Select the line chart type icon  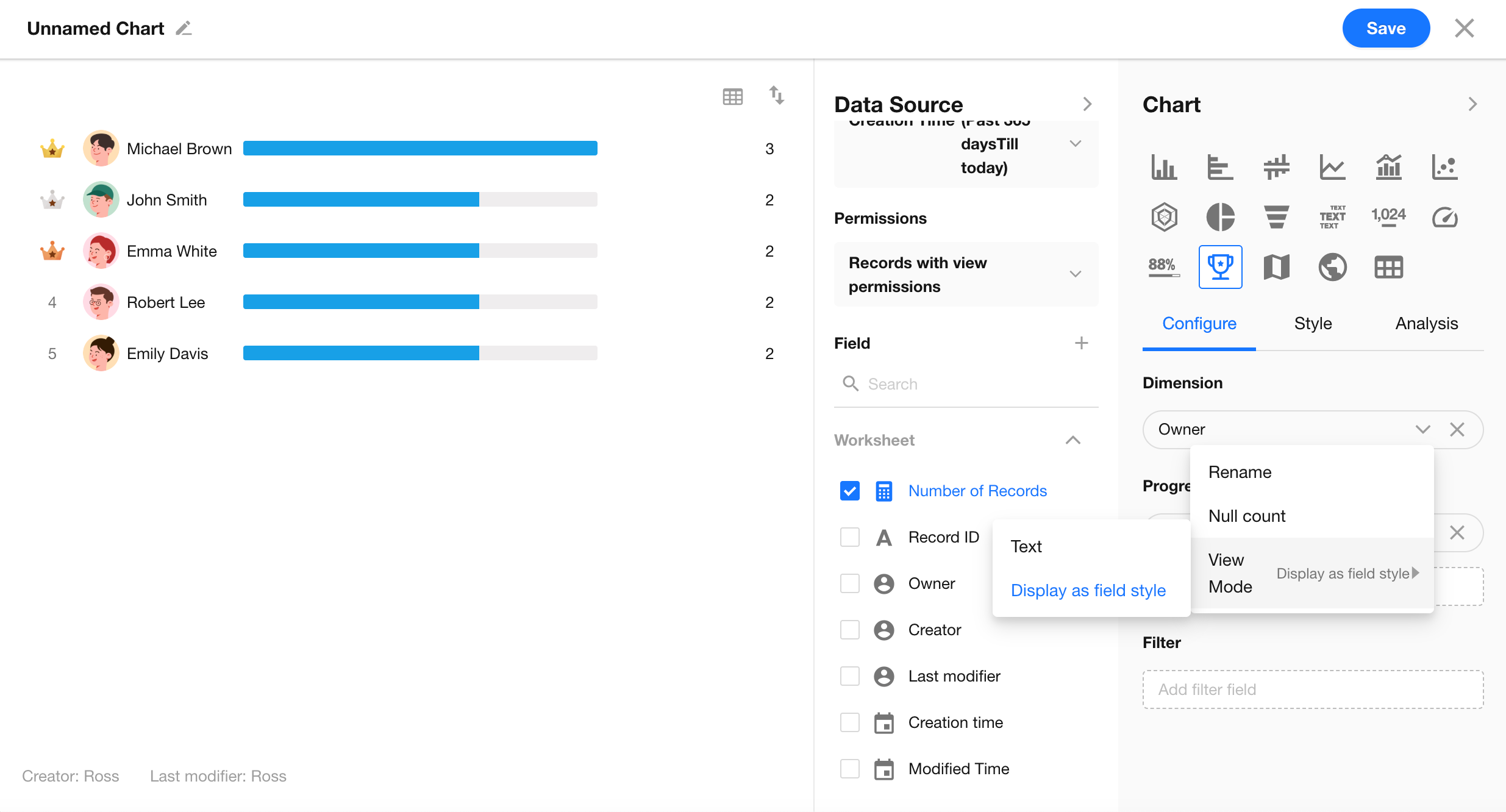tap(1332, 167)
